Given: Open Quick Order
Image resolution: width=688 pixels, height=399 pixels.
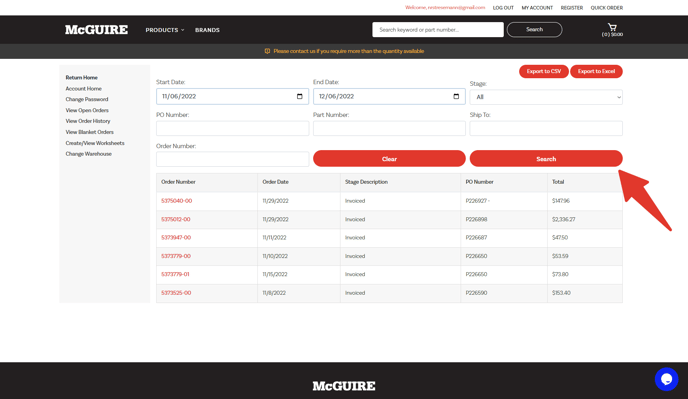Looking at the screenshot, I should pyautogui.click(x=606, y=8).
